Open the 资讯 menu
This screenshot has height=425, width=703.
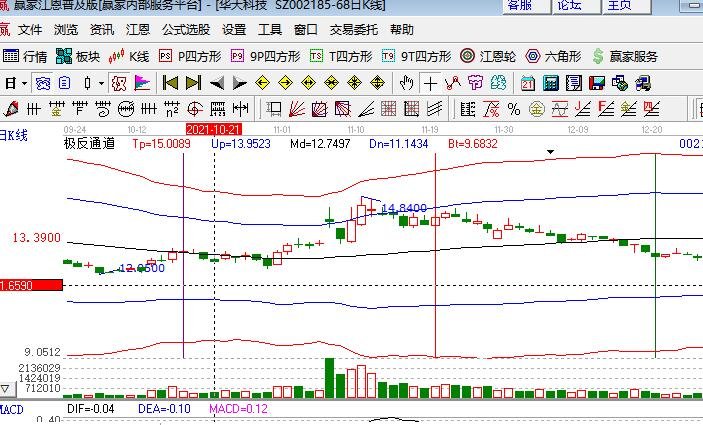pos(102,30)
